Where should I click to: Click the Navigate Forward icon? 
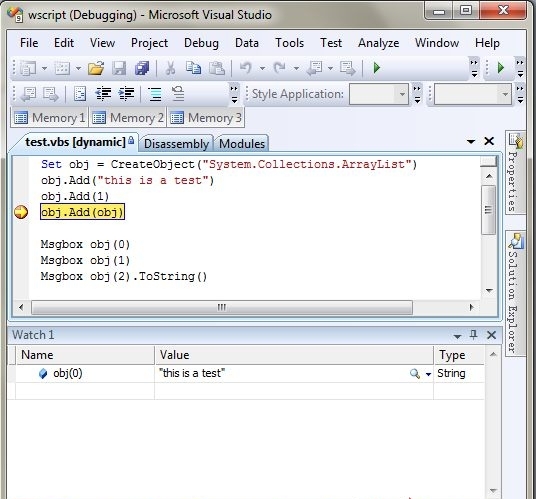pyautogui.click(x=348, y=68)
